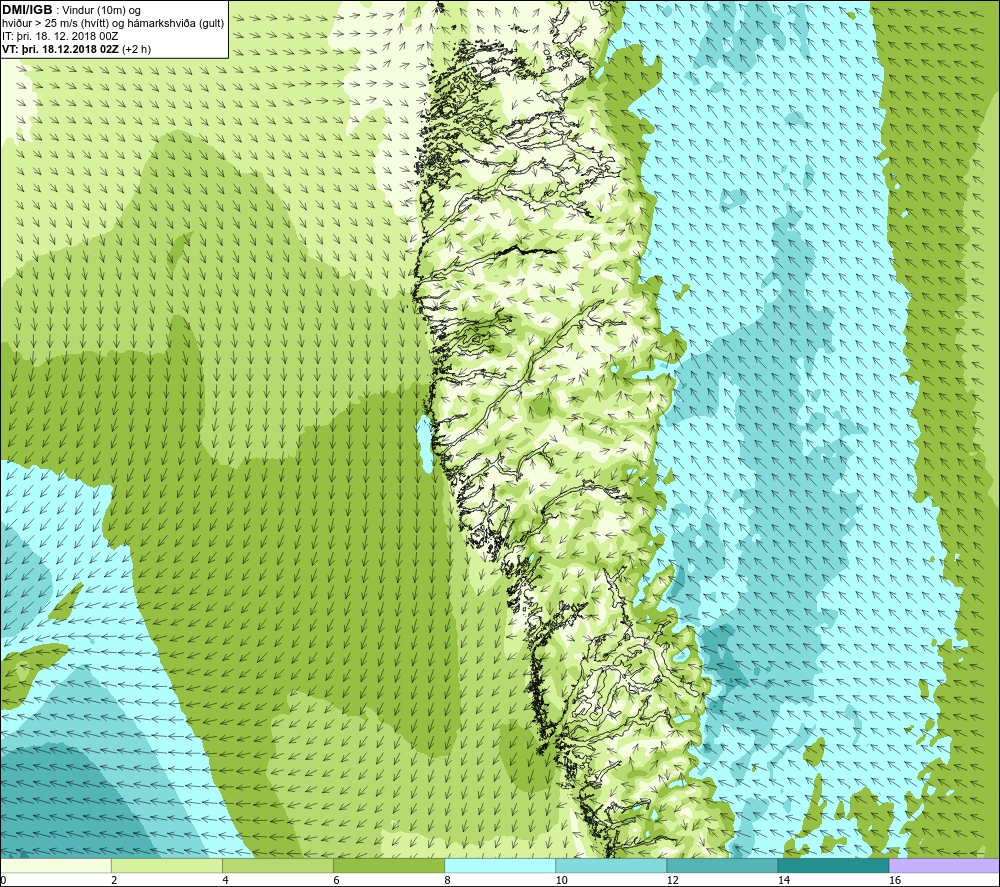
Task: Click the DMI/IGB title text
Action: point(27,10)
